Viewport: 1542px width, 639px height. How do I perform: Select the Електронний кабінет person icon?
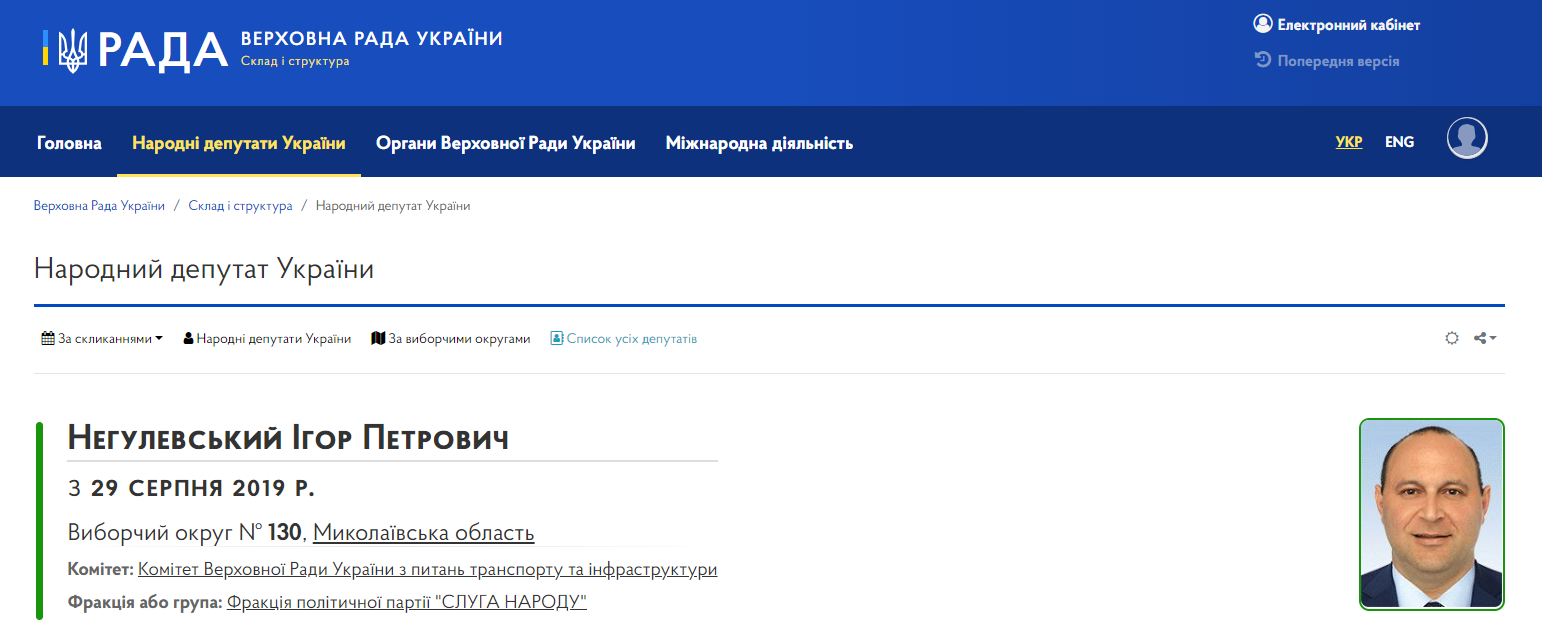[x=1263, y=22]
